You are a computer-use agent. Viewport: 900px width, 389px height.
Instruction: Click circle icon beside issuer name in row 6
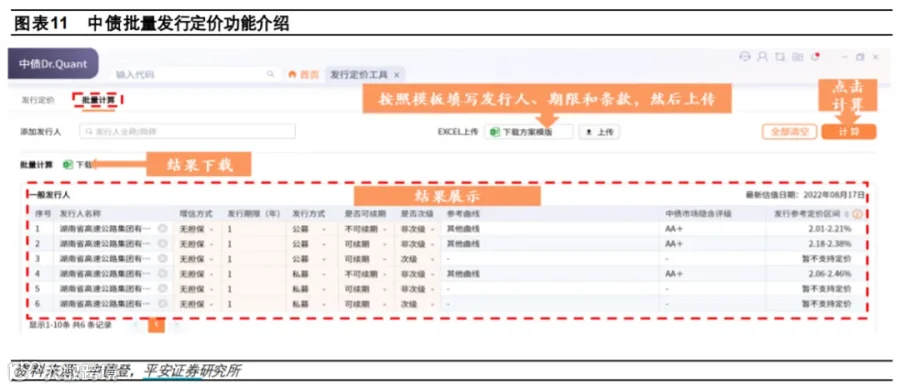click(x=163, y=304)
